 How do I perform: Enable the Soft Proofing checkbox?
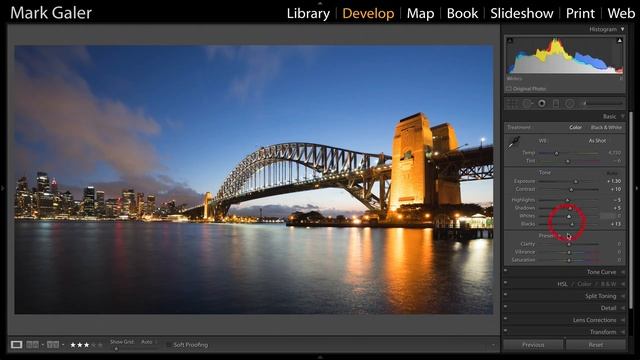pyautogui.click(x=169, y=345)
